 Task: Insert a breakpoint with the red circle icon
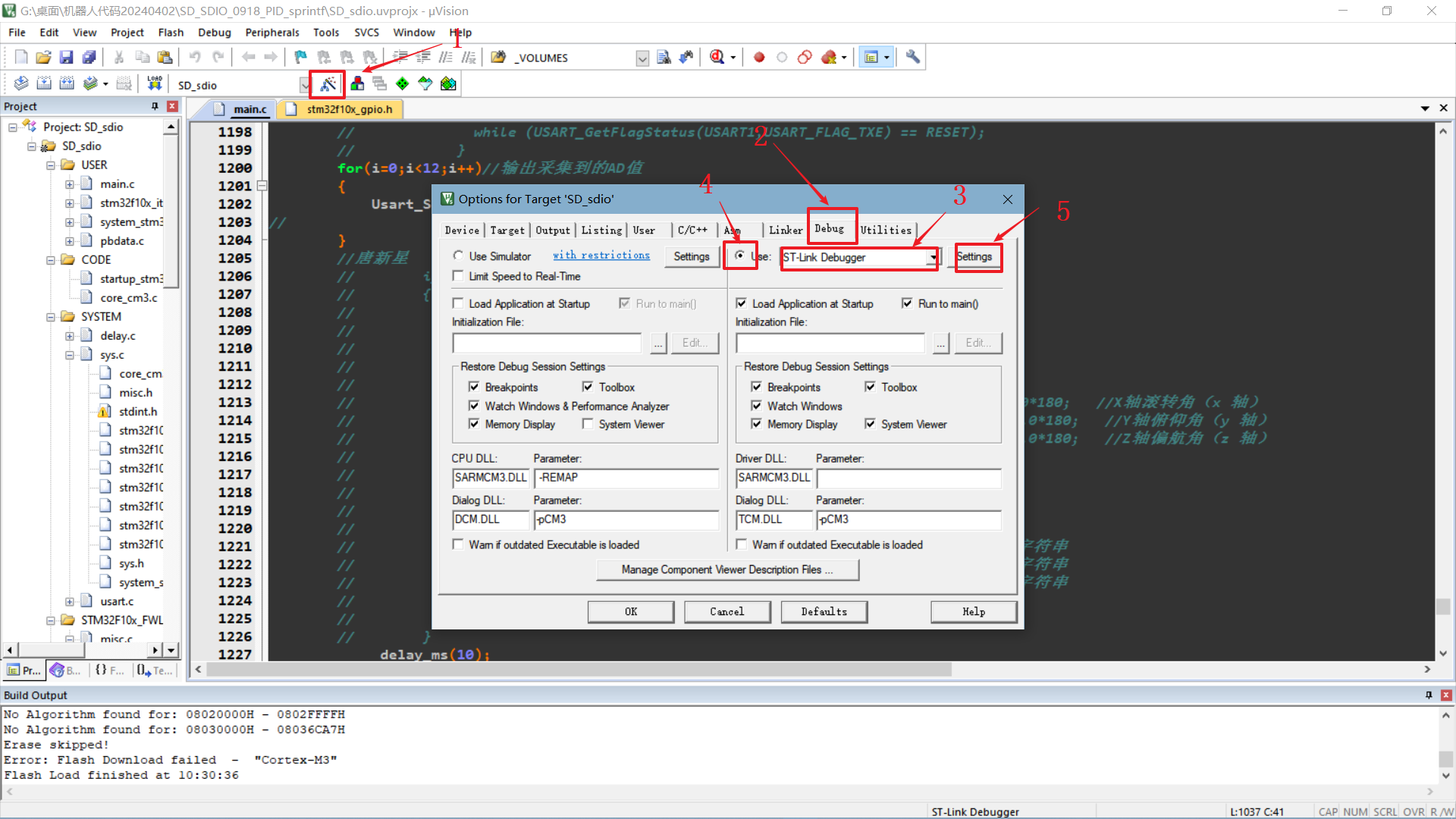click(x=759, y=57)
